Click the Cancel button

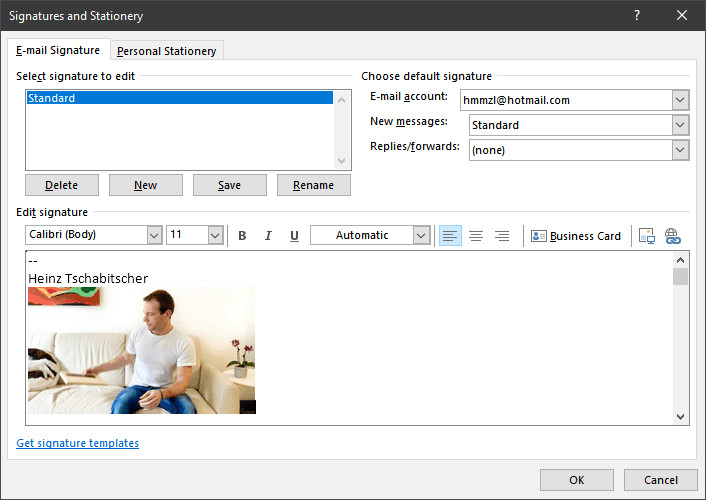661,480
